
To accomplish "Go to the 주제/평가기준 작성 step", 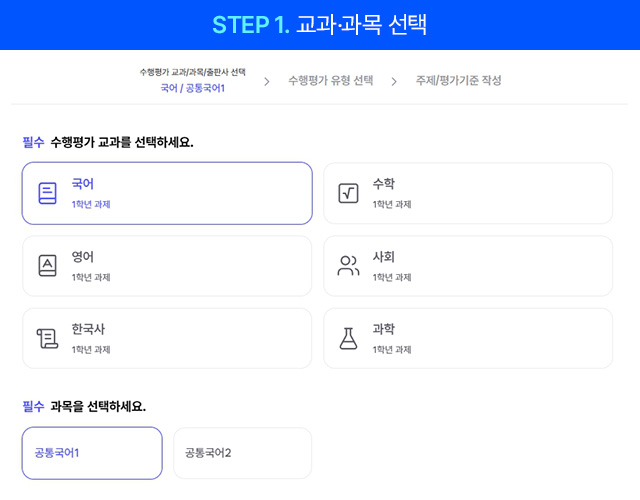I will [459, 81].
